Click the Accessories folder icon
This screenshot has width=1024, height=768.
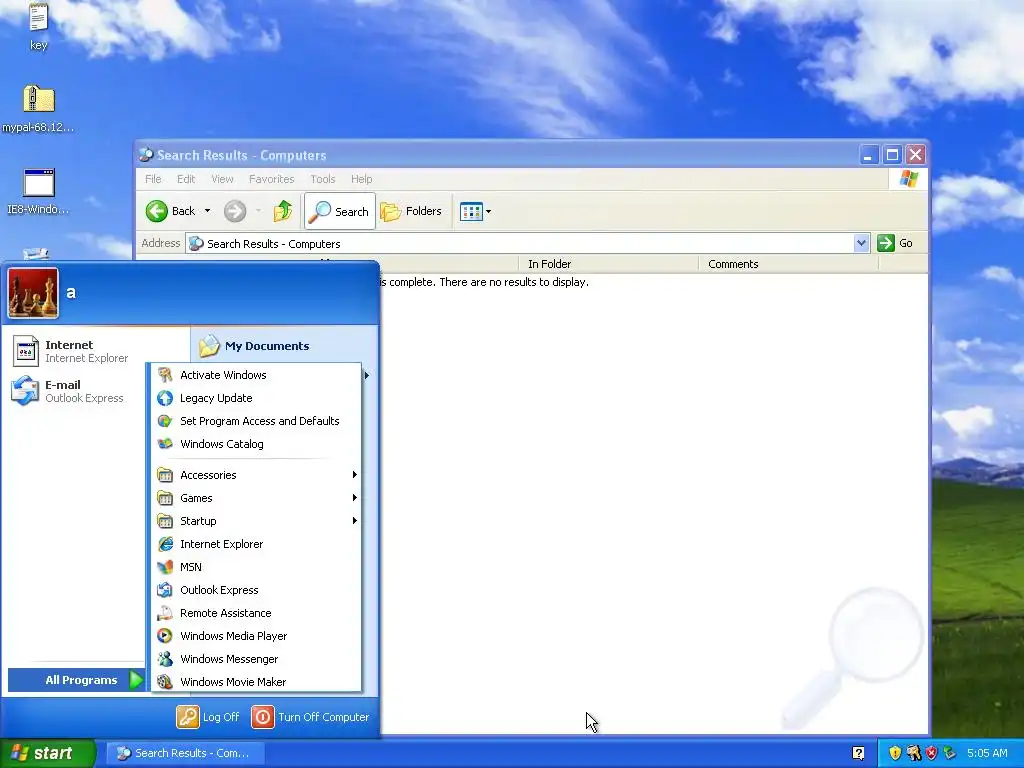pos(165,475)
